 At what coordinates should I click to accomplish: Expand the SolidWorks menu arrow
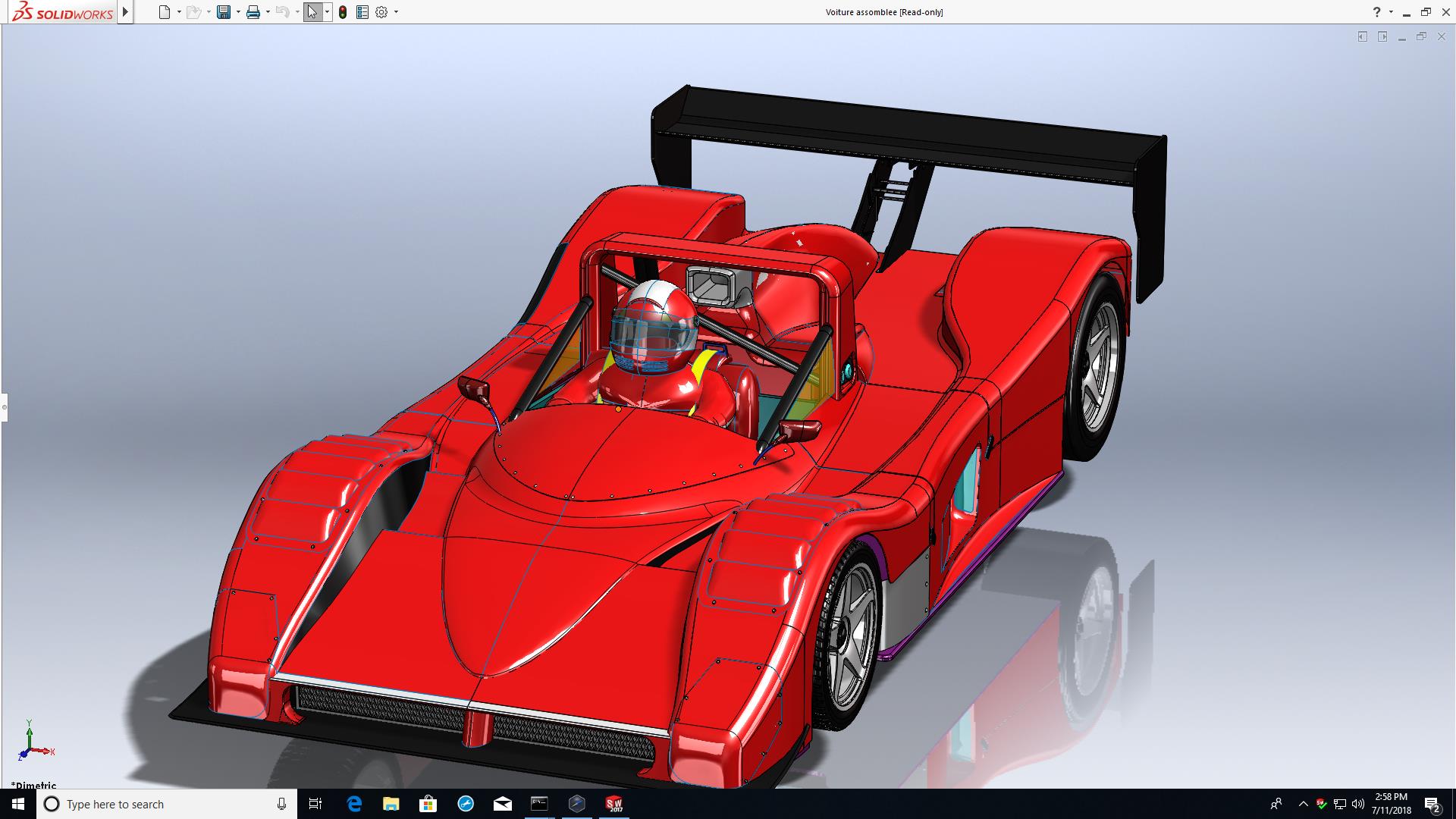[126, 12]
